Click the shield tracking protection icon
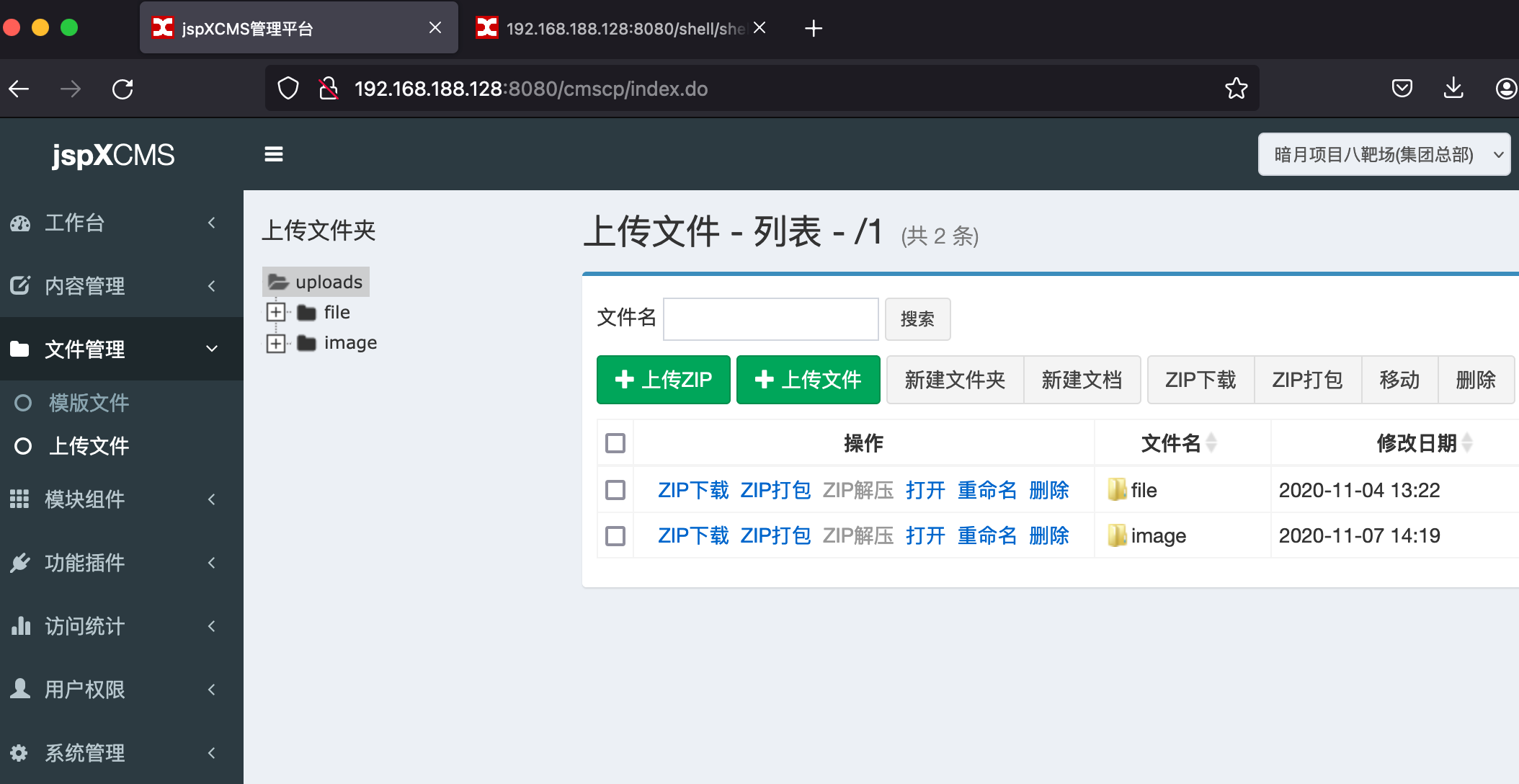 (288, 89)
